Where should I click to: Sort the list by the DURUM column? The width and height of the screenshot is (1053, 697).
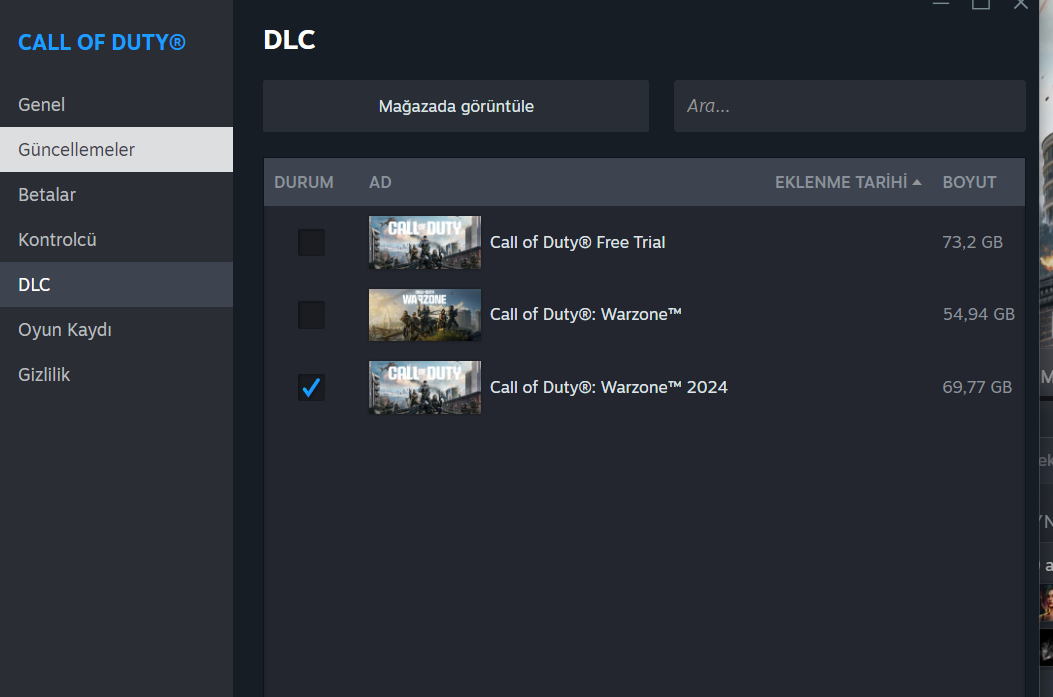[x=304, y=183]
